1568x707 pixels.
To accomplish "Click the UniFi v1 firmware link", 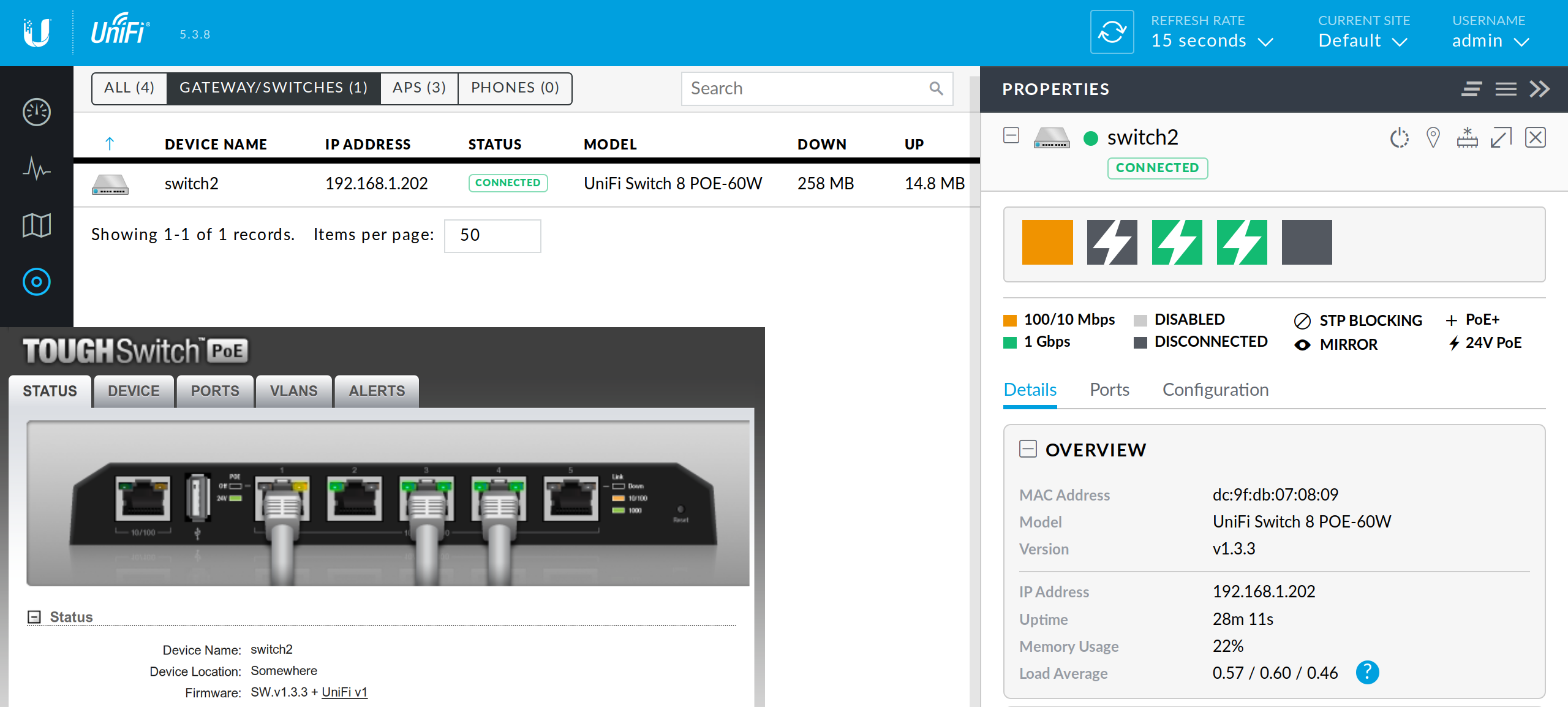I will coord(344,692).
